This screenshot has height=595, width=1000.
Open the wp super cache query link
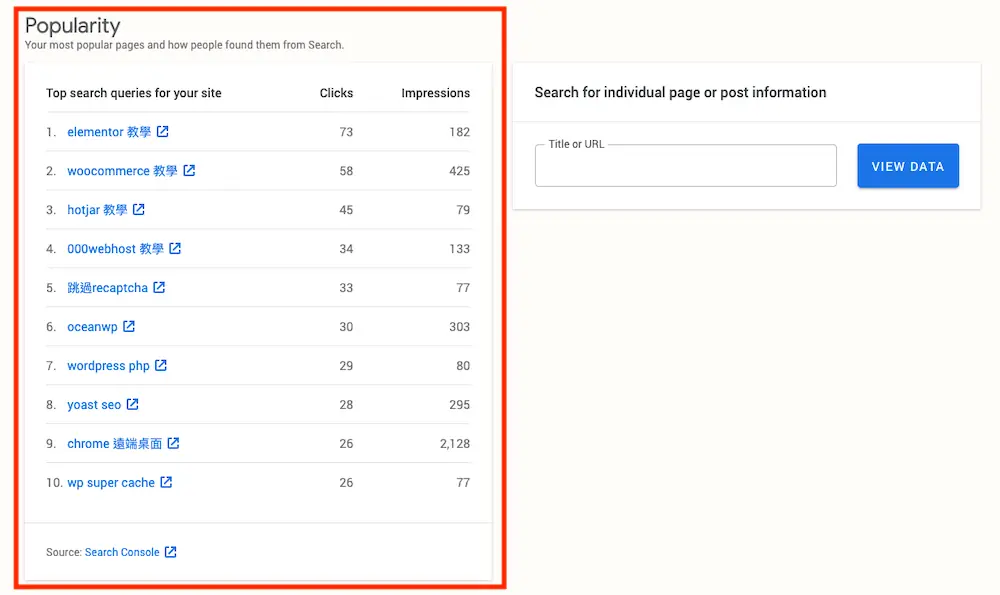coord(111,483)
